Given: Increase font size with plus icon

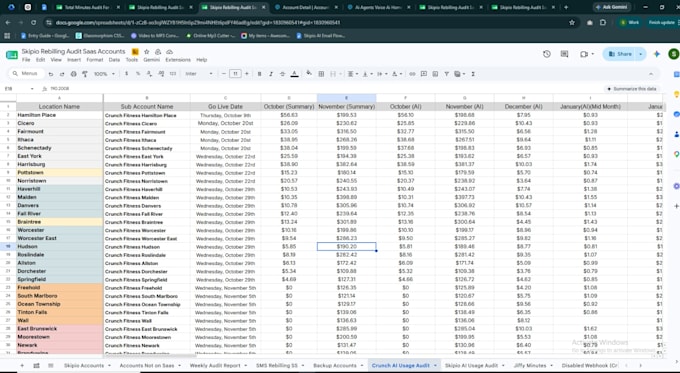Looking at the screenshot, I should [247, 74].
